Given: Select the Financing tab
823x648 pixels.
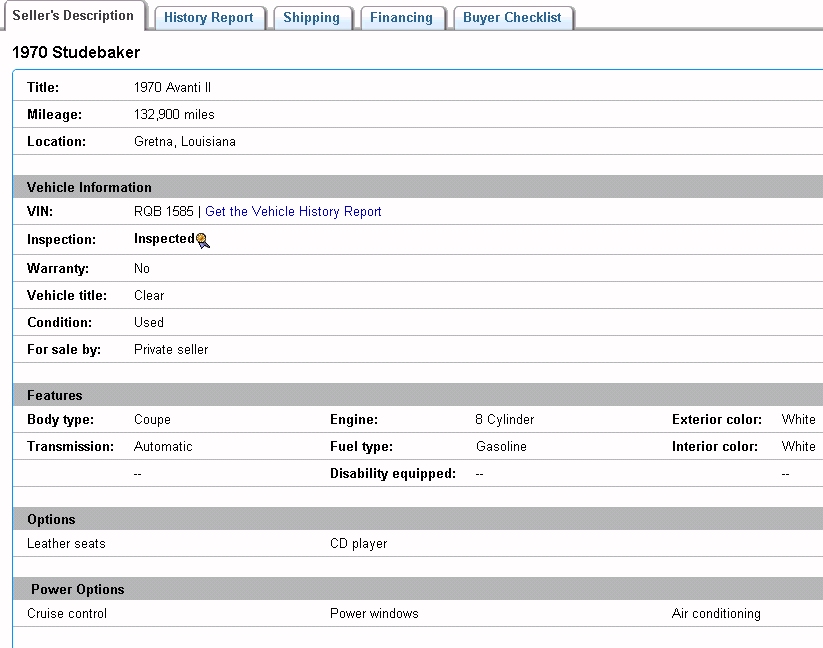Looking at the screenshot, I should [x=401, y=17].
